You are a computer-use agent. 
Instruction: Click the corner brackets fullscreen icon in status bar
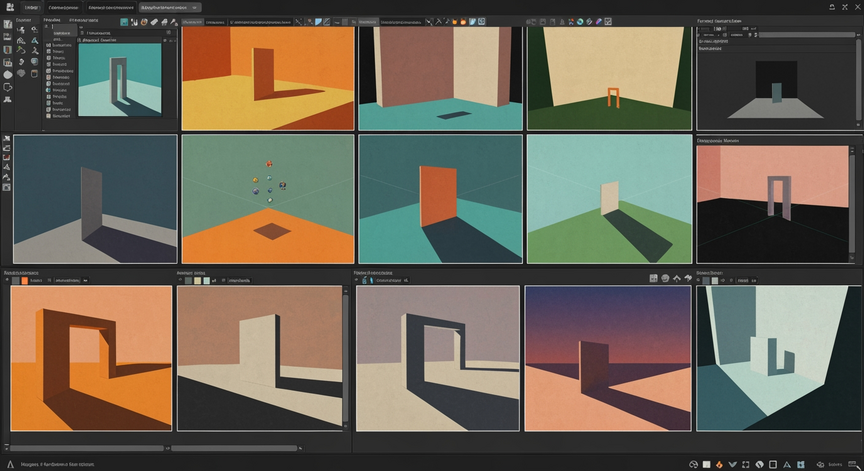coord(746,464)
